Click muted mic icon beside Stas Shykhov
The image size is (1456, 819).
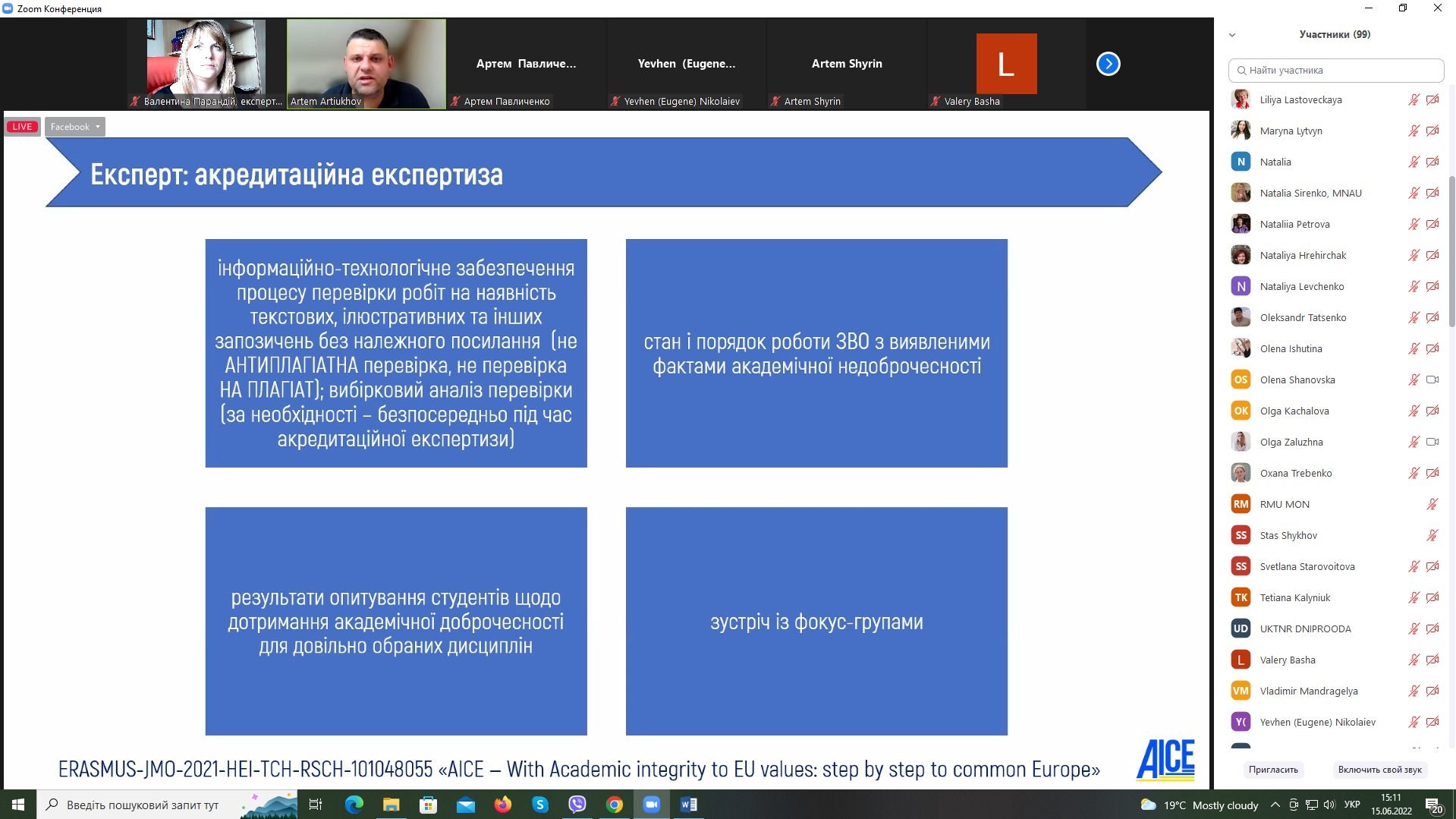click(x=1432, y=535)
